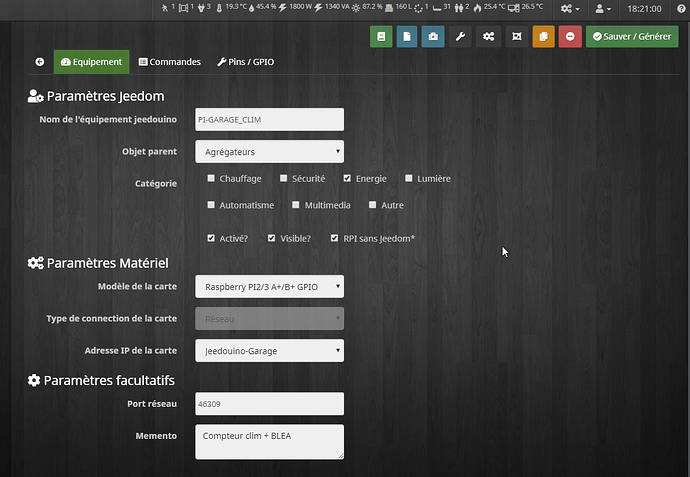Screen dimensions: 690x477
Task: Click the red remove equipment icon
Action: click(570, 37)
